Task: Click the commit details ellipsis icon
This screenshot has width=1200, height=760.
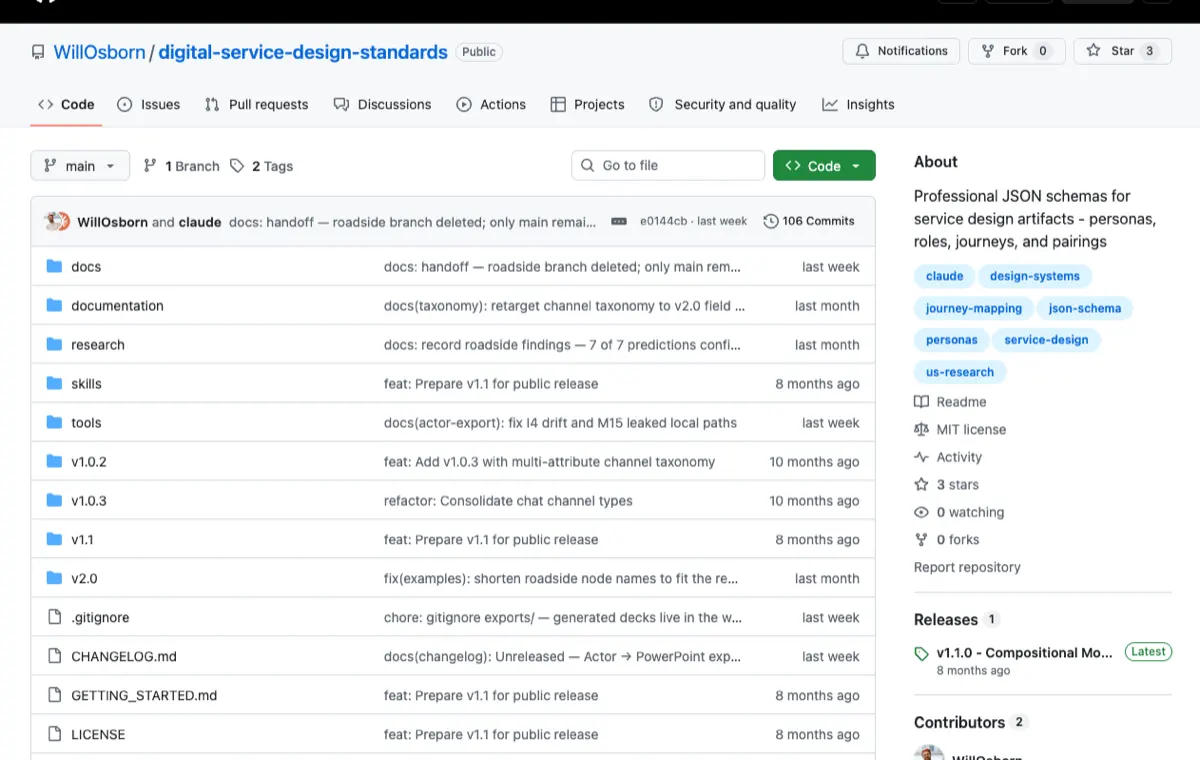Action: [619, 221]
